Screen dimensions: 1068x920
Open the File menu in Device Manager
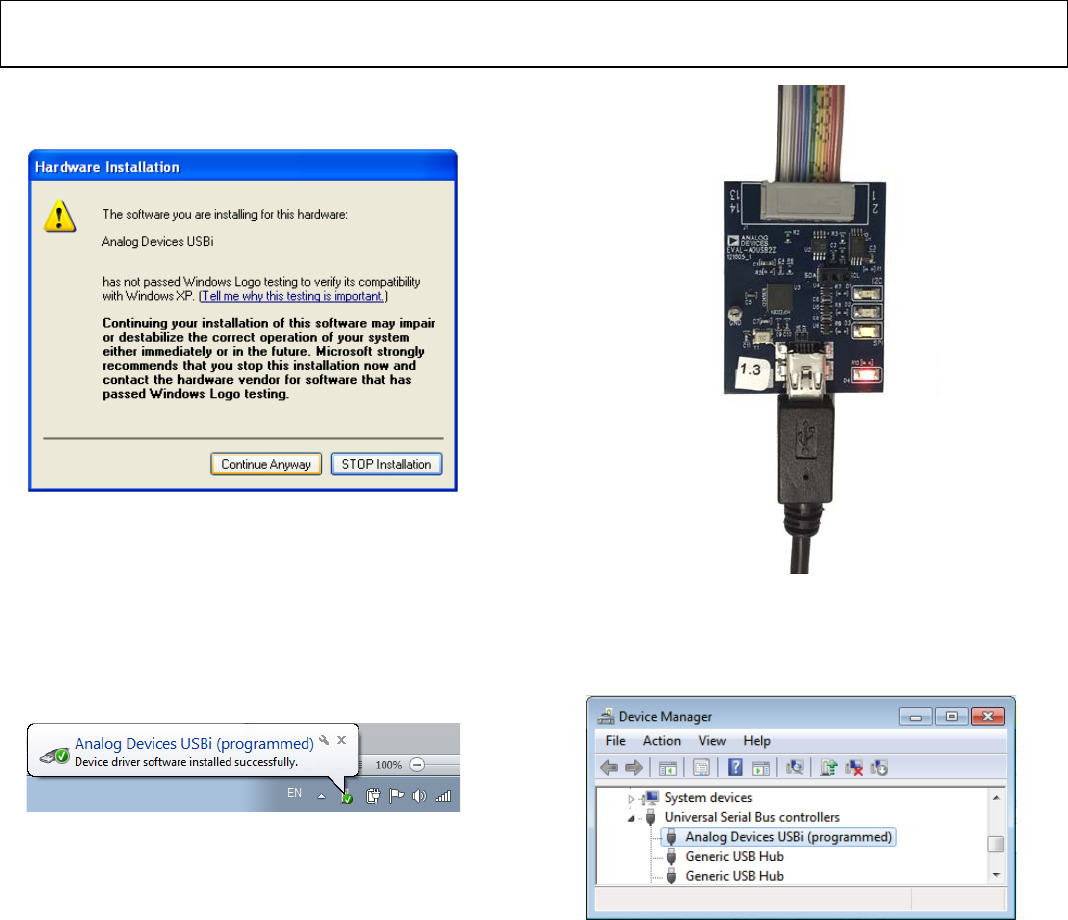614,741
